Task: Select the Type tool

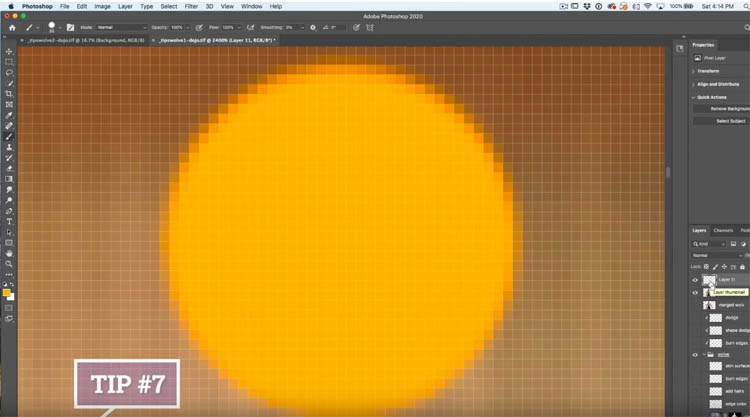Action: pos(9,222)
